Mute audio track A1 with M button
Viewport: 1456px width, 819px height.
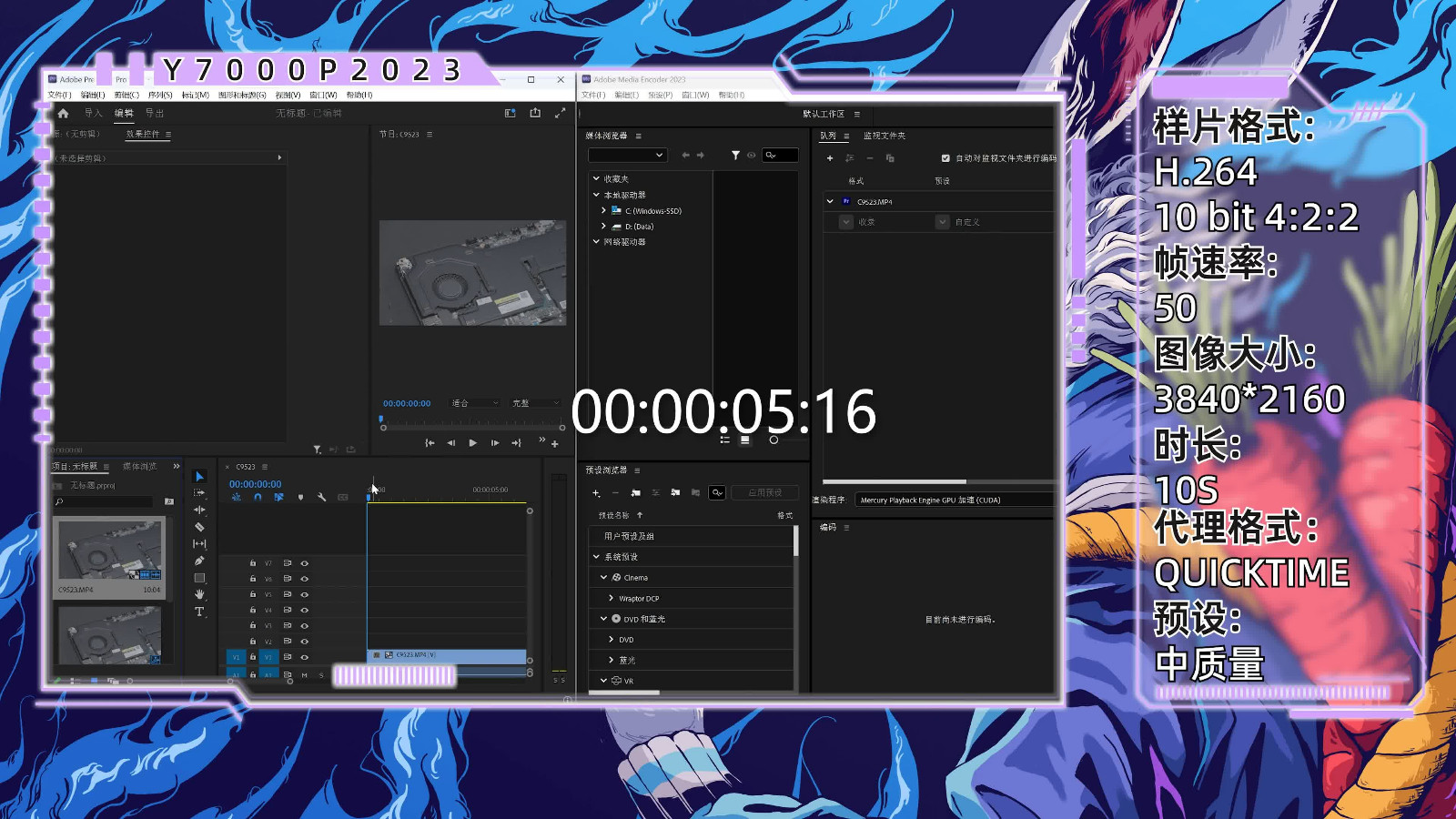click(305, 675)
